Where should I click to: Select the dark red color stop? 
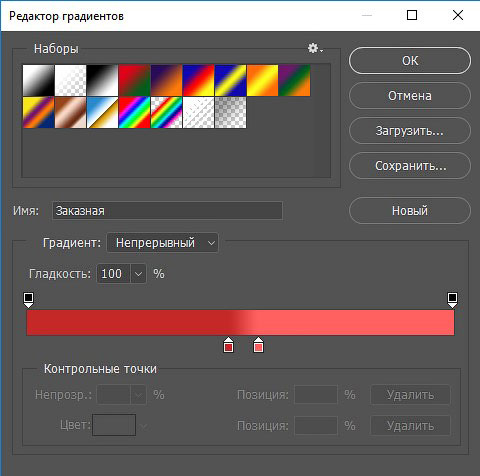pyautogui.click(x=228, y=345)
